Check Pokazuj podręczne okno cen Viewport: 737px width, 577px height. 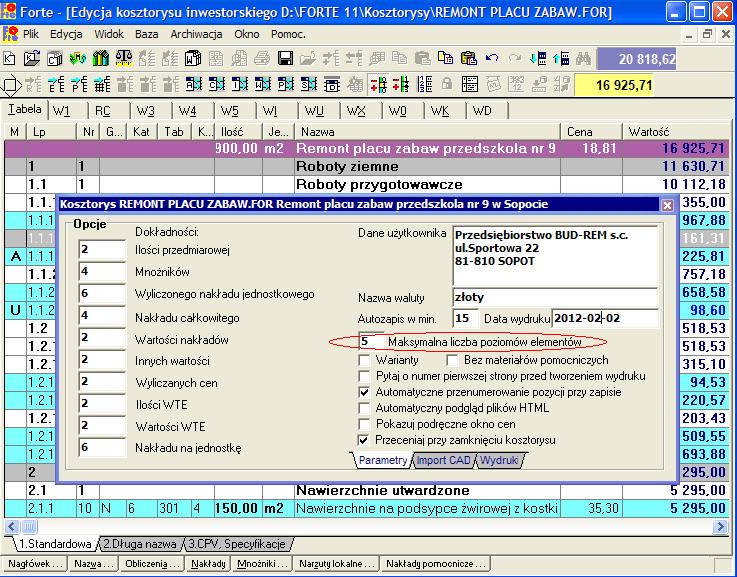pos(364,424)
